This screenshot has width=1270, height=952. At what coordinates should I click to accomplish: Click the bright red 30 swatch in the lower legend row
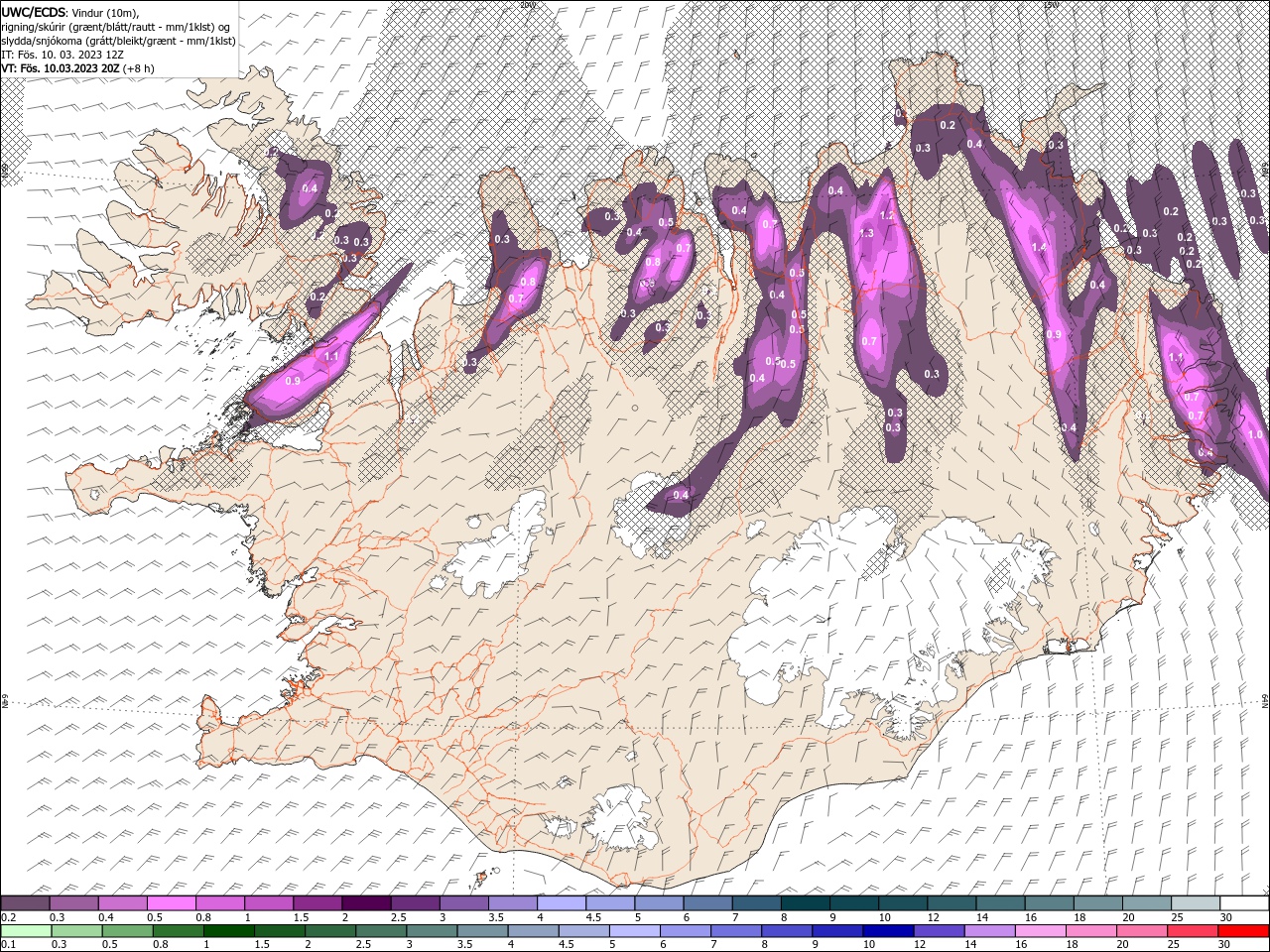[1243, 931]
